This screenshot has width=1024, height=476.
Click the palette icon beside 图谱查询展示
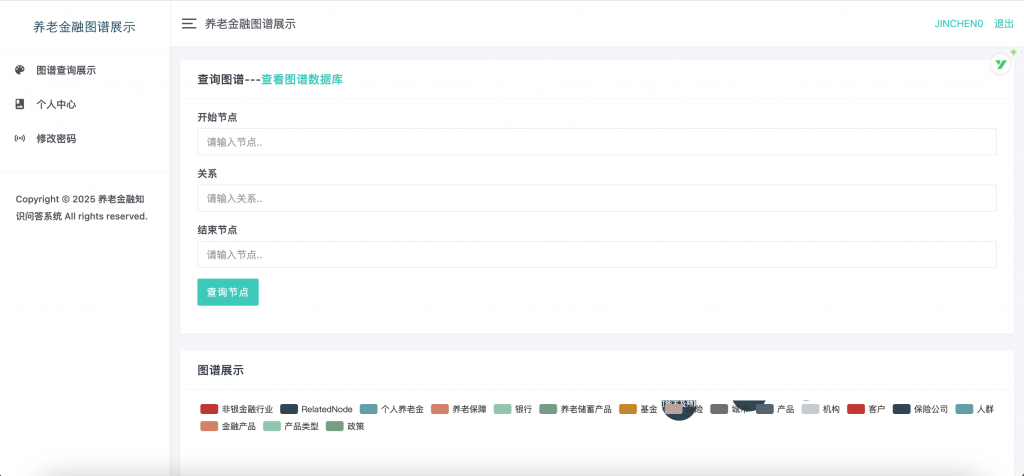[20, 70]
